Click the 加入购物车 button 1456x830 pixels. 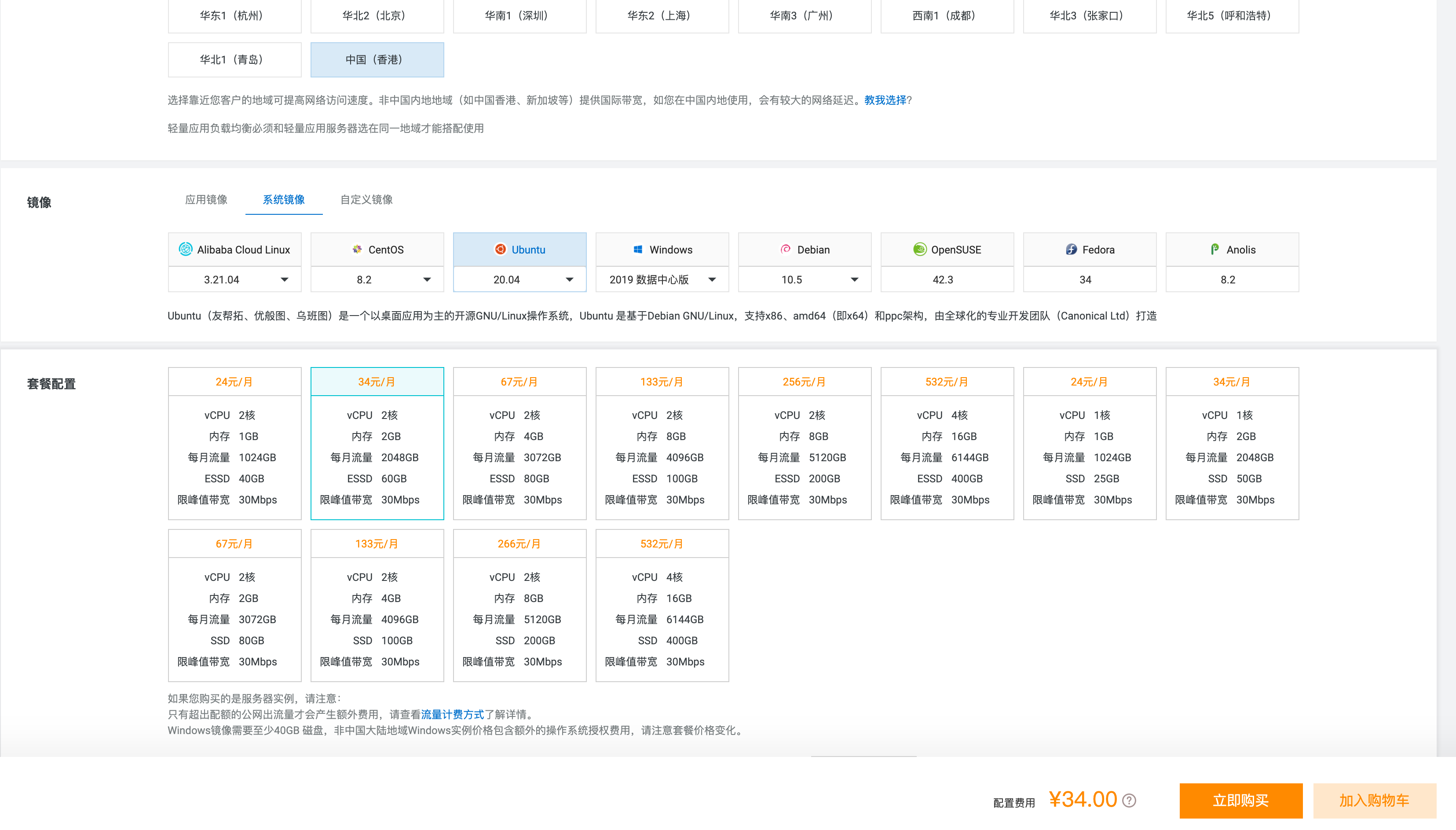click(1375, 801)
